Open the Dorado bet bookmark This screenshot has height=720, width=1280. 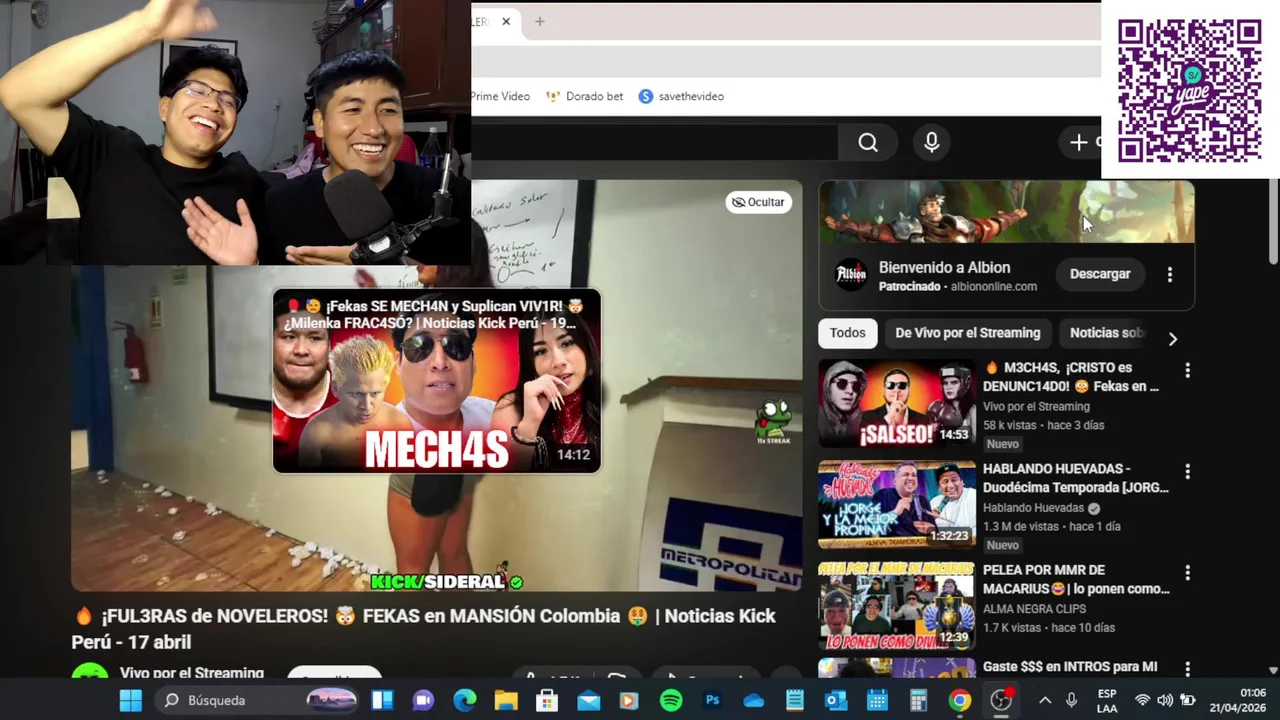pyautogui.click(x=584, y=96)
